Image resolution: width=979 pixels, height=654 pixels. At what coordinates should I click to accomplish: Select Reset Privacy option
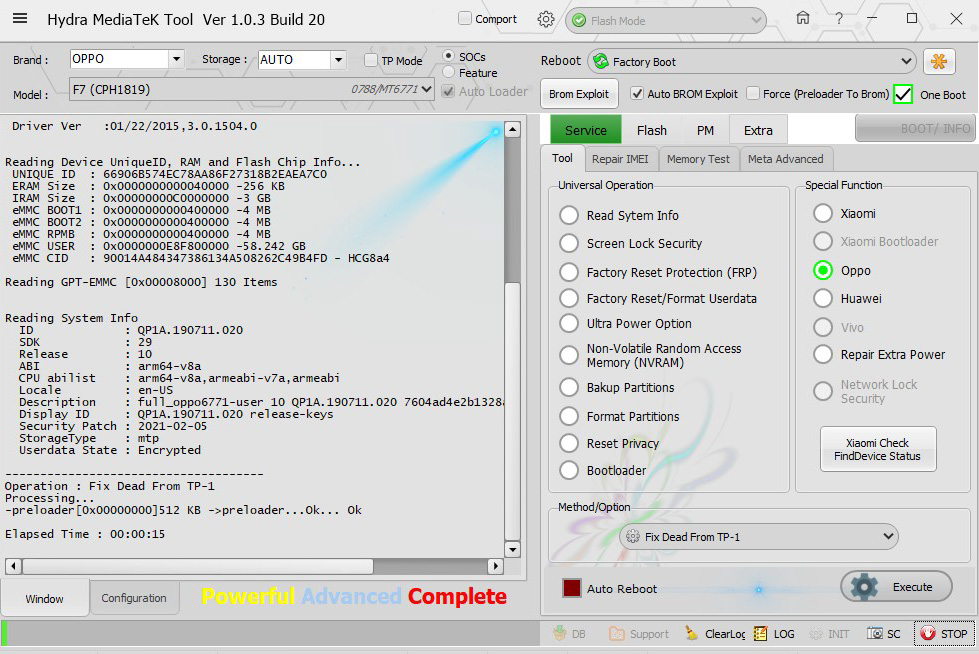[569, 443]
